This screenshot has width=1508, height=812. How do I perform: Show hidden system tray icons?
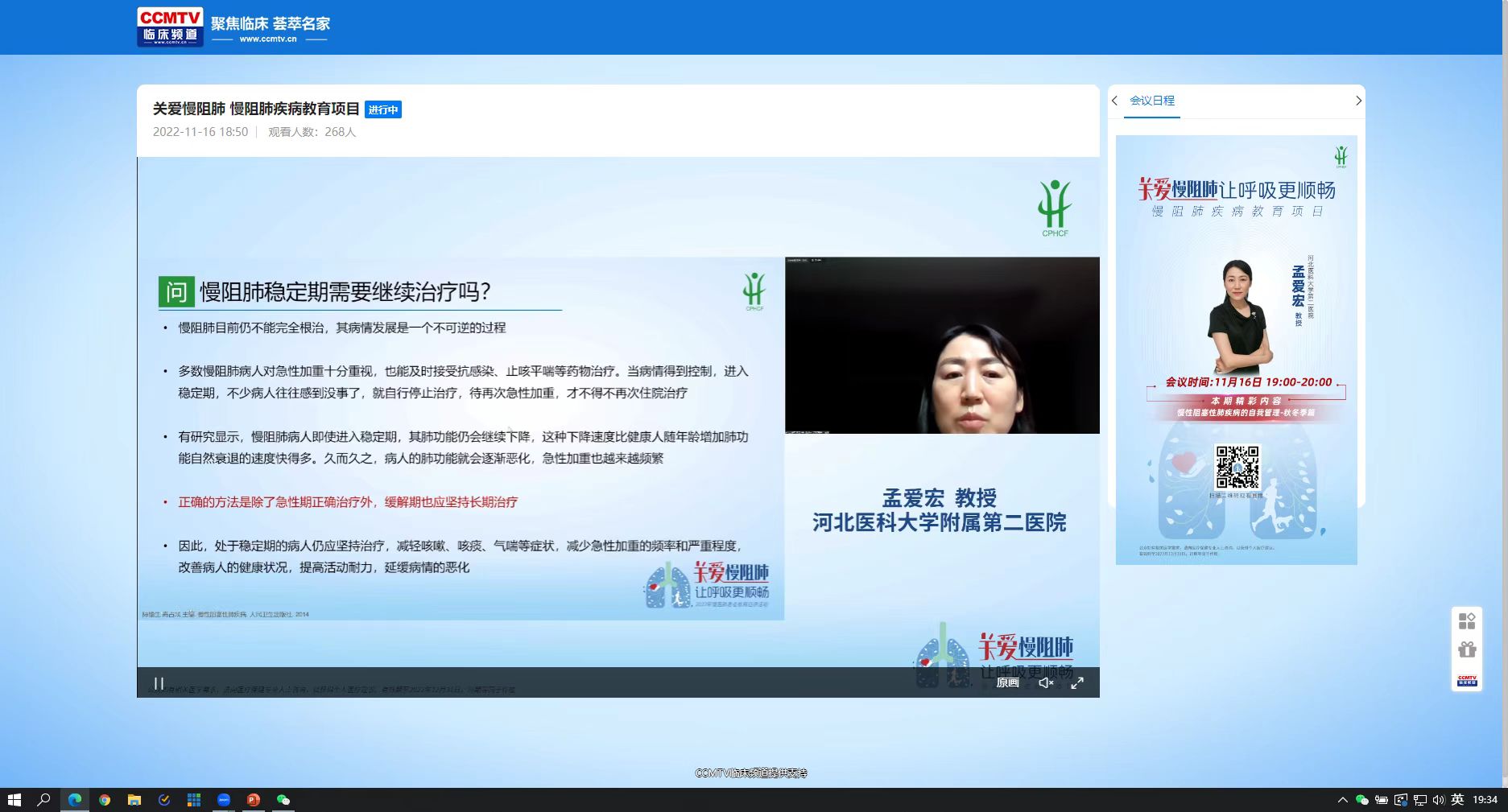pyautogui.click(x=1342, y=800)
